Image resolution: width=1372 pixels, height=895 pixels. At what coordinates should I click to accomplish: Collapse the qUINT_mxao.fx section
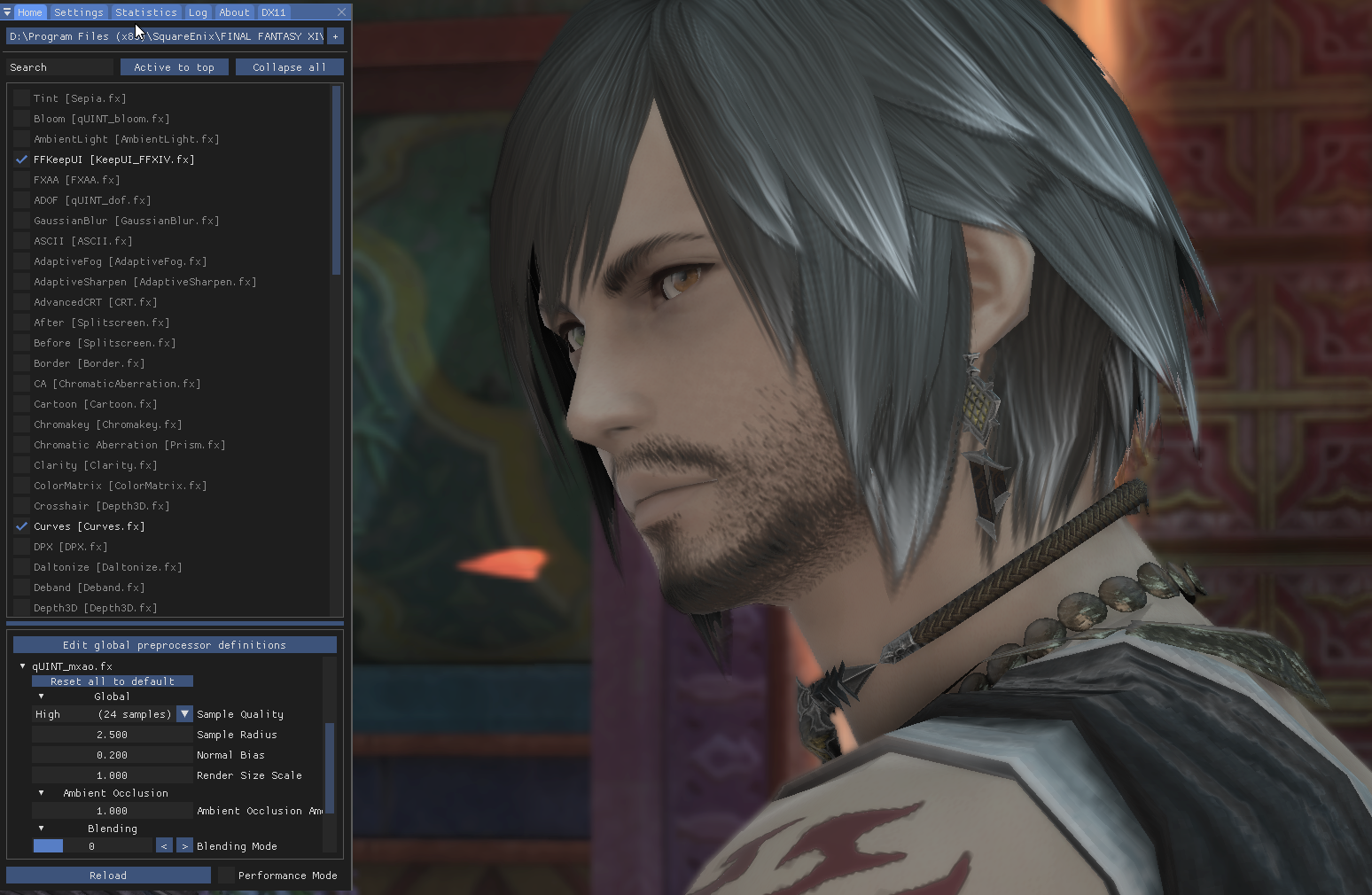(x=23, y=666)
